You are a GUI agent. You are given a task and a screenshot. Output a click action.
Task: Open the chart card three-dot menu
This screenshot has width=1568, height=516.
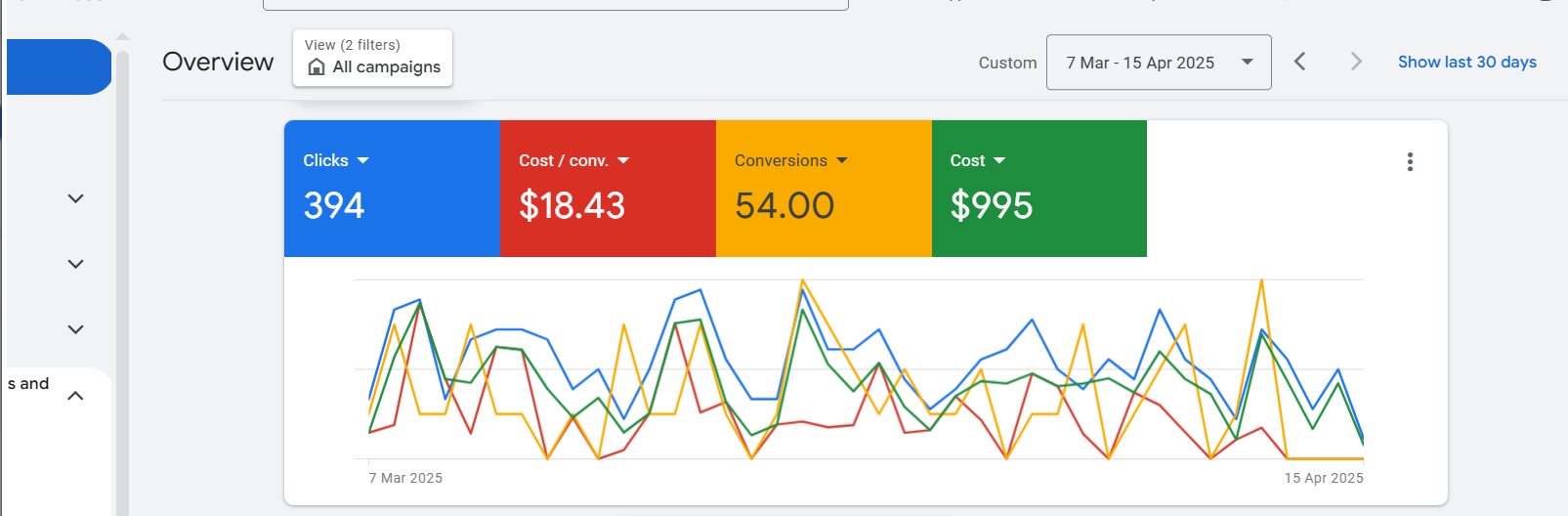click(x=1409, y=162)
